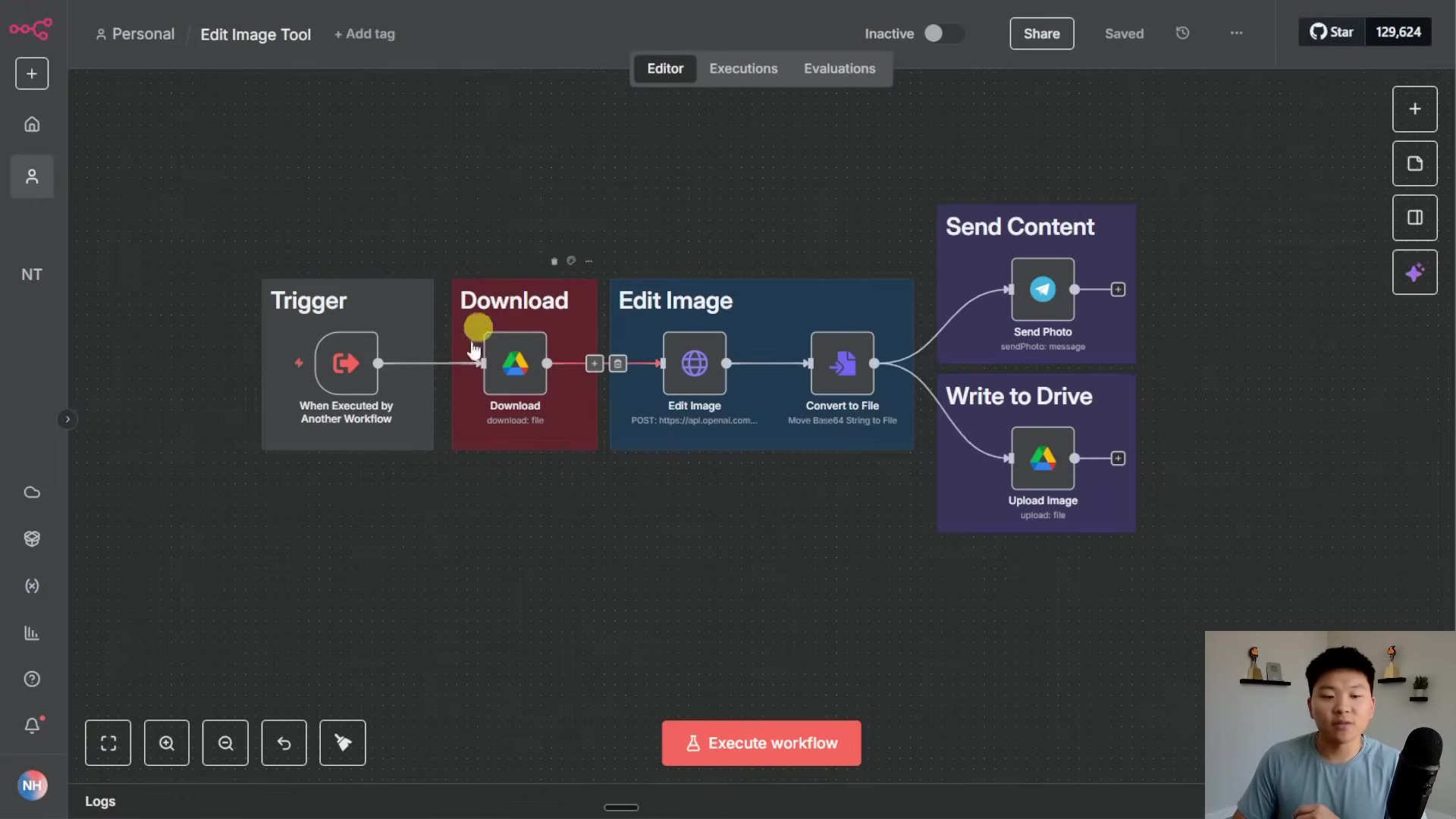Toggle the Inactive workflow switch
The width and height of the screenshot is (1456, 819).
943,33
